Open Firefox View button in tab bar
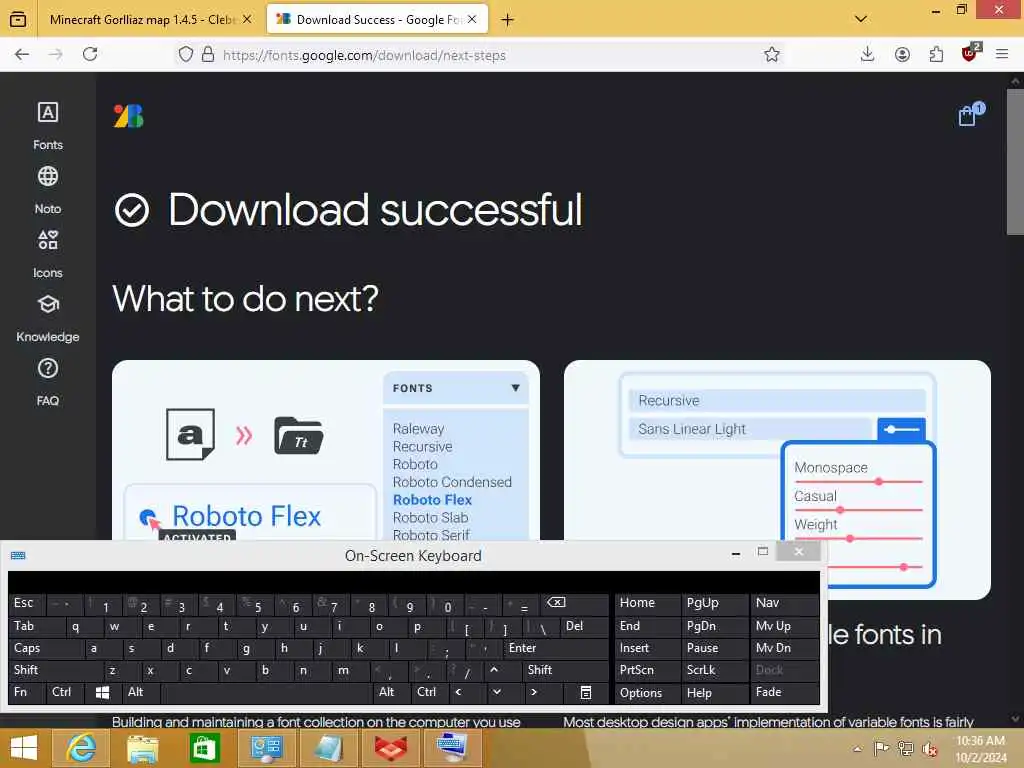The image size is (1024, 768). coord(18,20)
